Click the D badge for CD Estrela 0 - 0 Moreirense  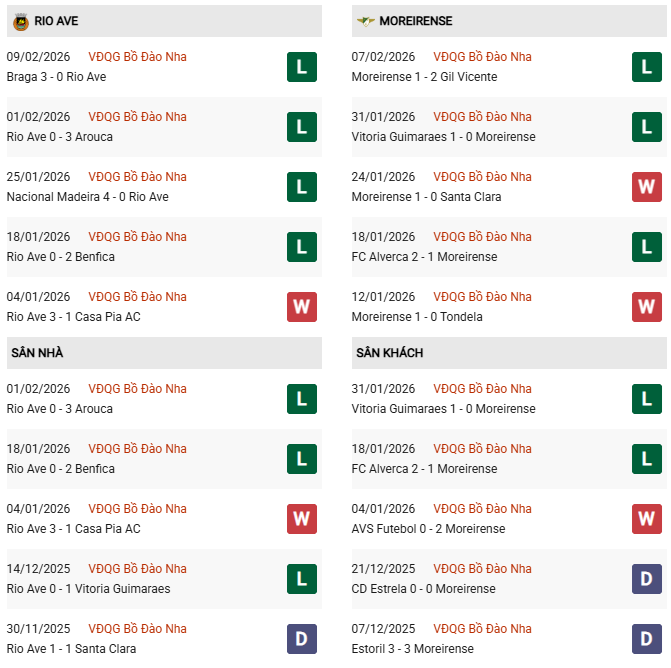[x=646, y=579]
